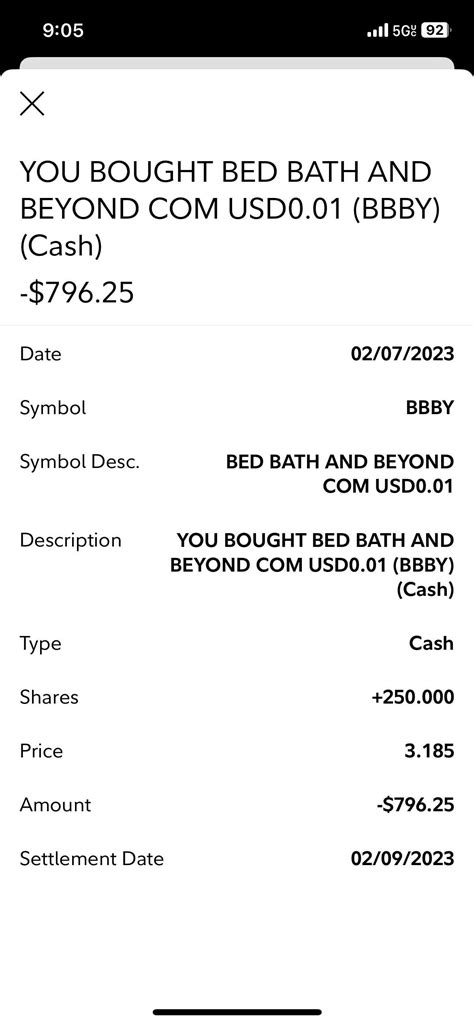The image size is (474, 1025).
Task: Tap the Shares value +250.000
Action: click(413, 697)
